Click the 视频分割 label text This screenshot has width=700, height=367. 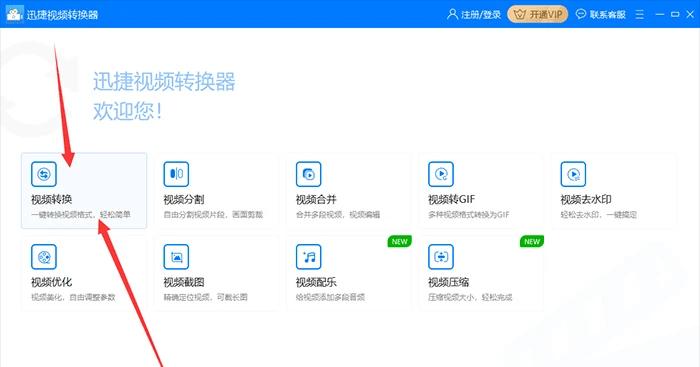183,200
